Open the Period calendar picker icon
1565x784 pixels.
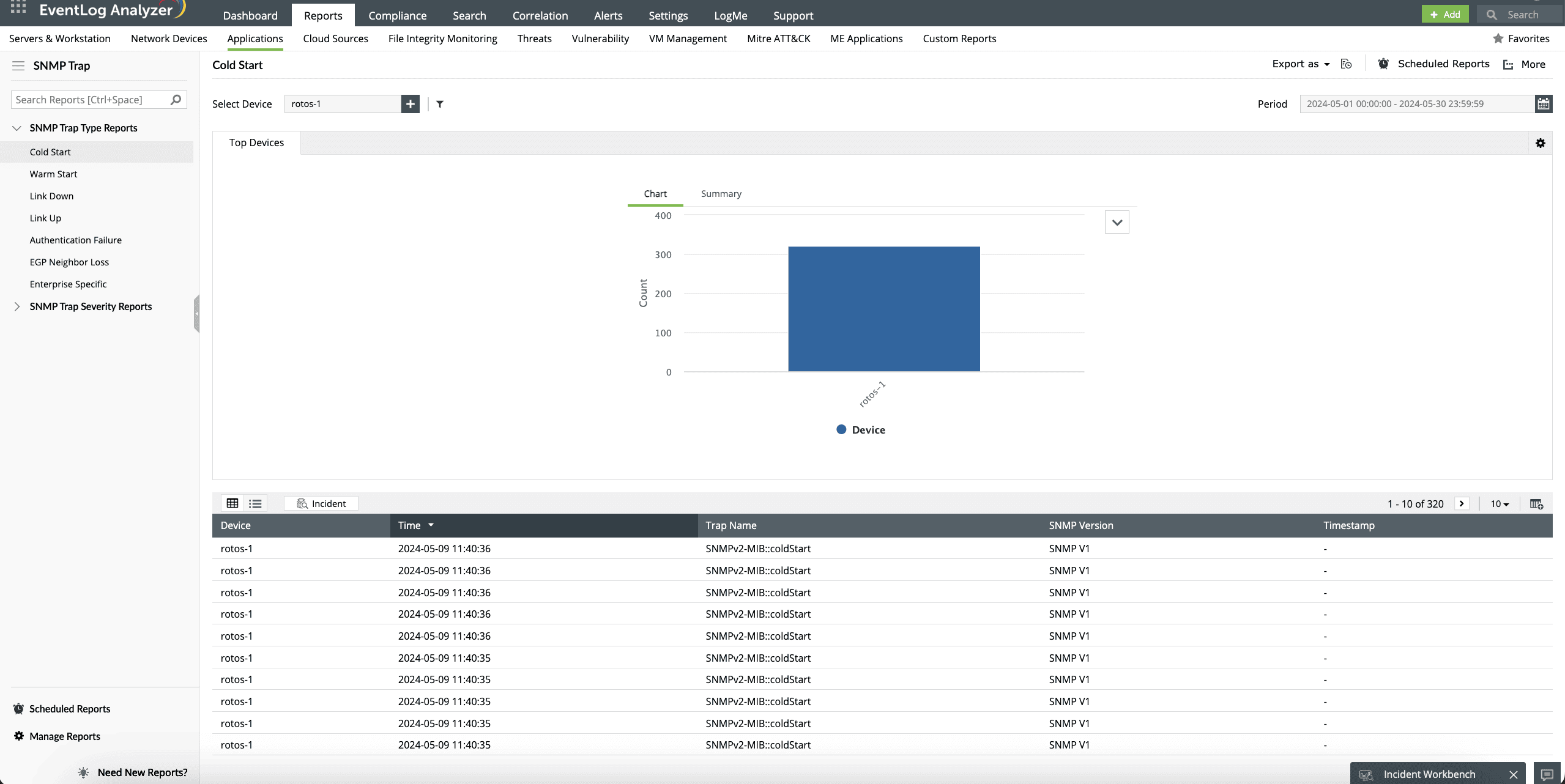pyautogui.click(x=1543, y=104)
